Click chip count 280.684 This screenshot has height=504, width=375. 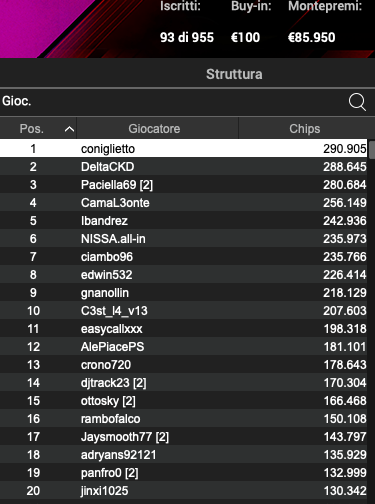345,185
